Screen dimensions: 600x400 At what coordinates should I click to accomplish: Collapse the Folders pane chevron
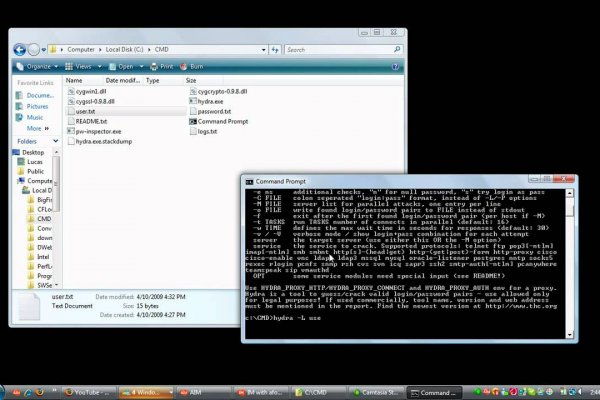pyautogui.click(x=57, y=142)
